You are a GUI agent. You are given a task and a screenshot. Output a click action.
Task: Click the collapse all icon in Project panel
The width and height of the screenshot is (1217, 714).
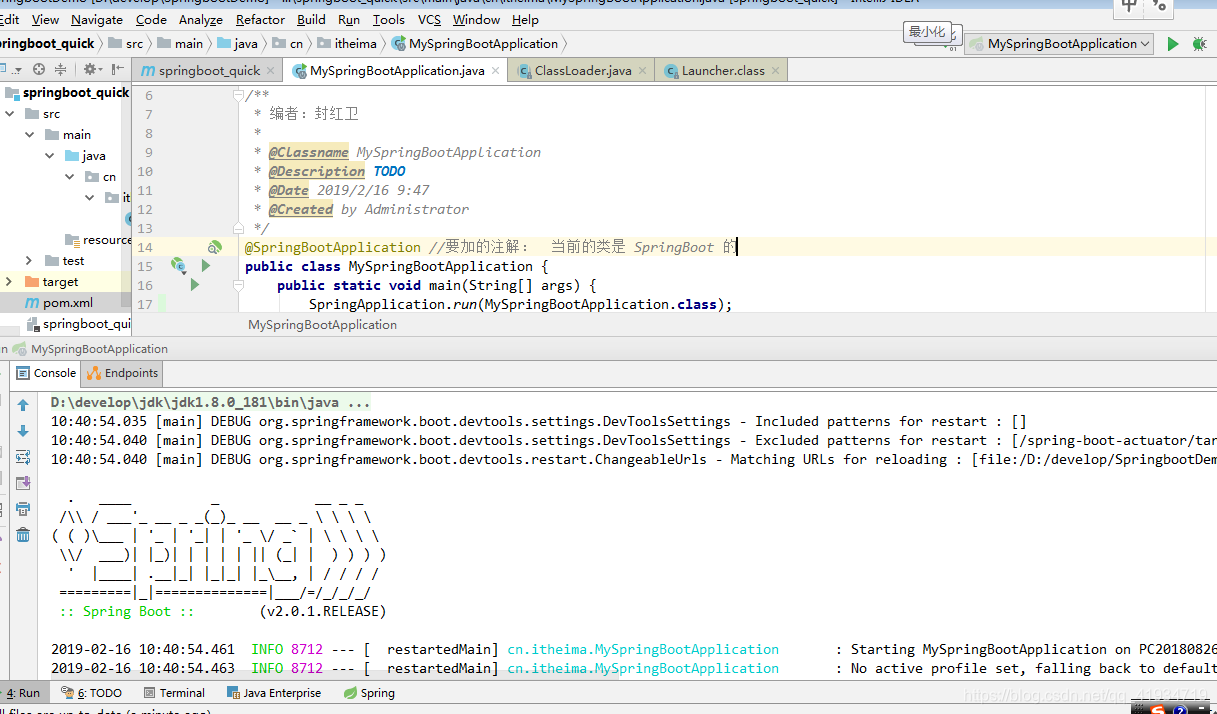(61, 70)
